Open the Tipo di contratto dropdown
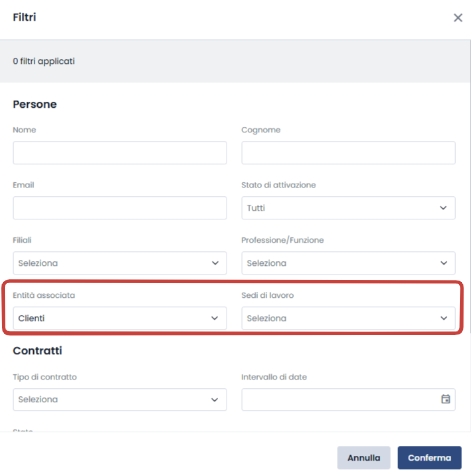Viewport: 471px width, 474px height. coord(120,399)
